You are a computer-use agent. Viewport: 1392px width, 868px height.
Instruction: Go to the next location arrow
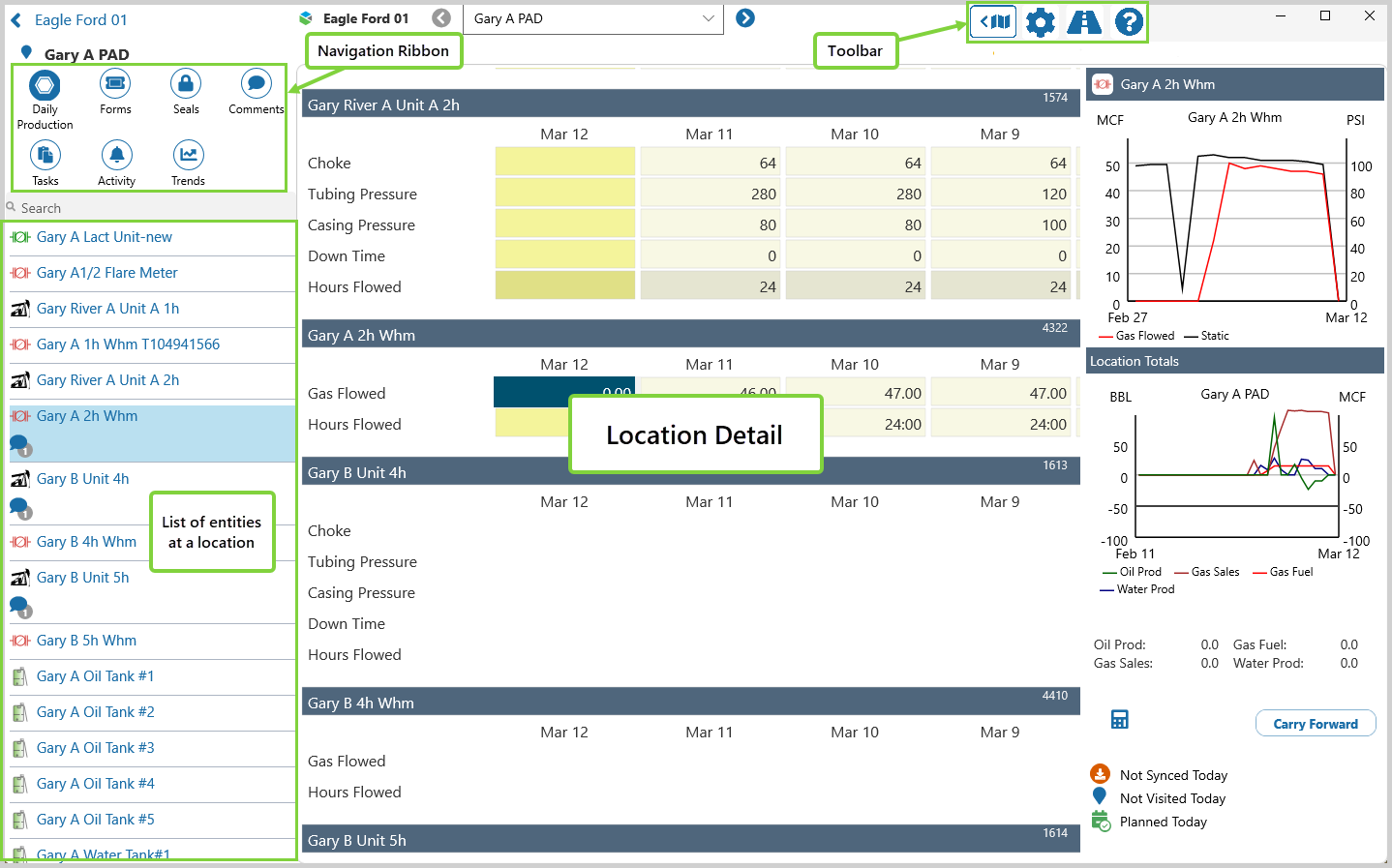745,18
